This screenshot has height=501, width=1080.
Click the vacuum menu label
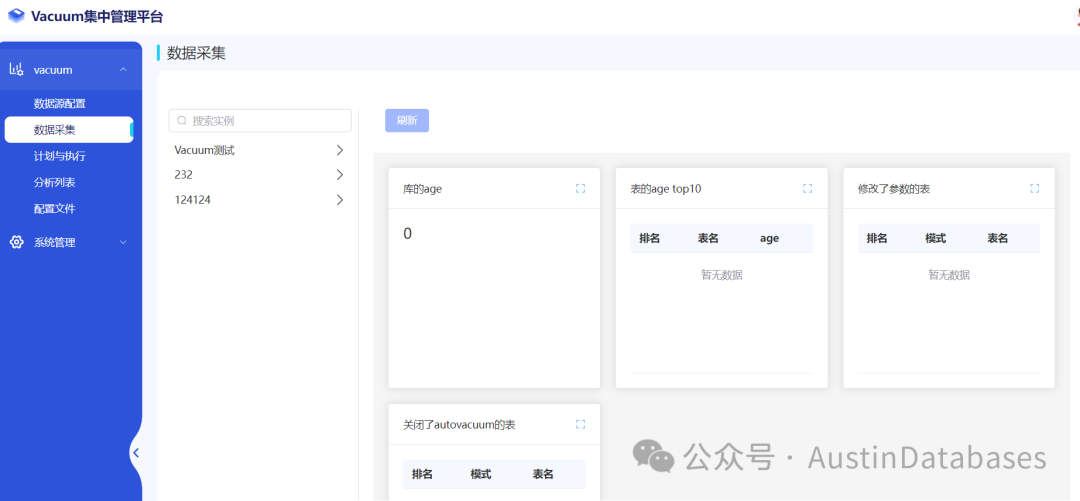pos(53,70)
